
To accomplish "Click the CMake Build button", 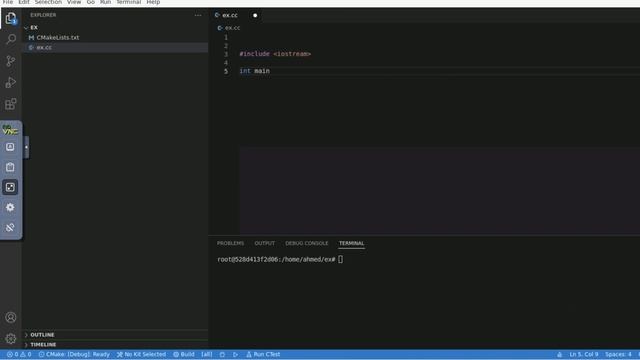I will tap(184, 354).
